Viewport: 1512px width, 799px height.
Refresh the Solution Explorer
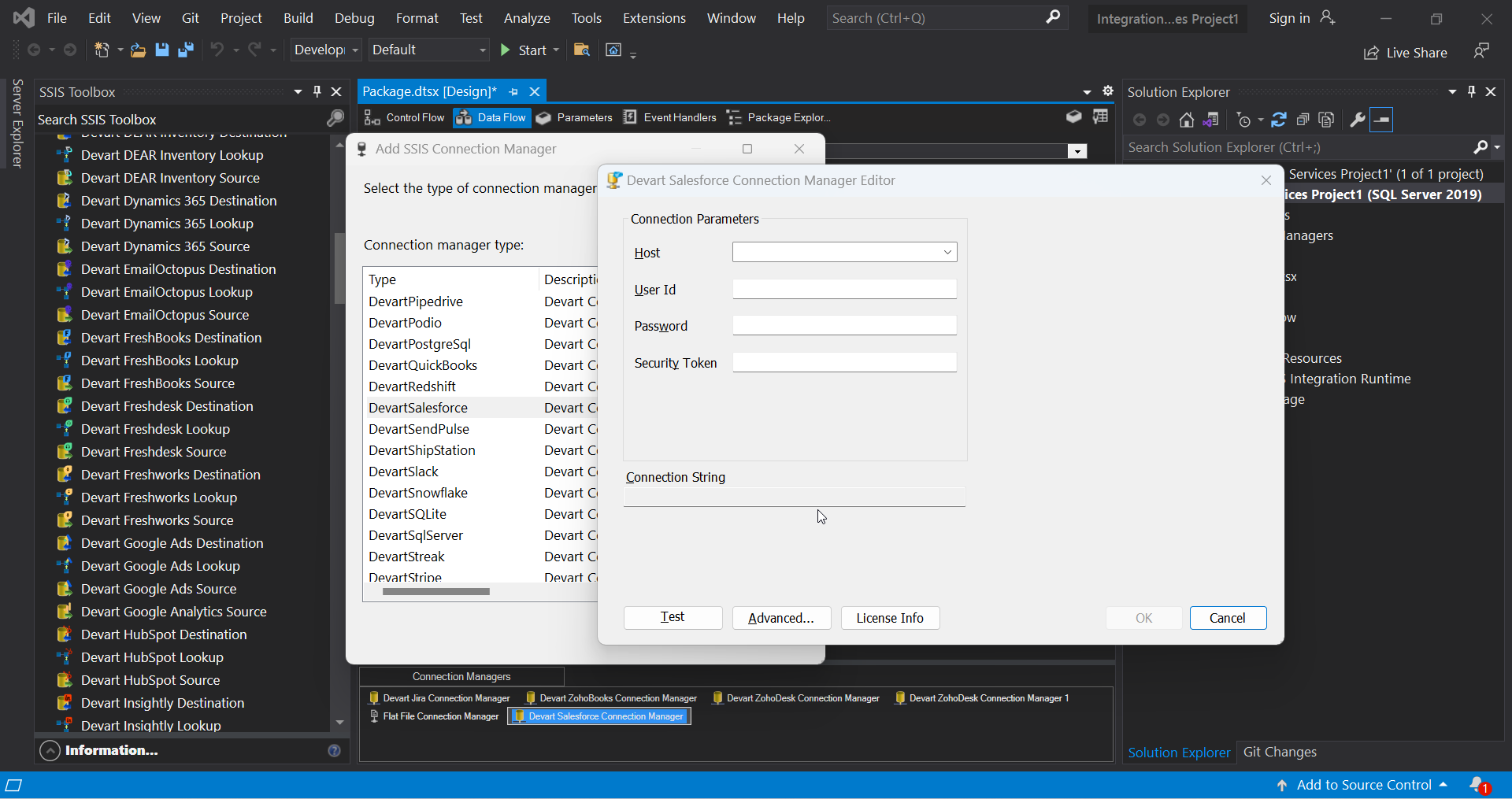coord(1279,120)
